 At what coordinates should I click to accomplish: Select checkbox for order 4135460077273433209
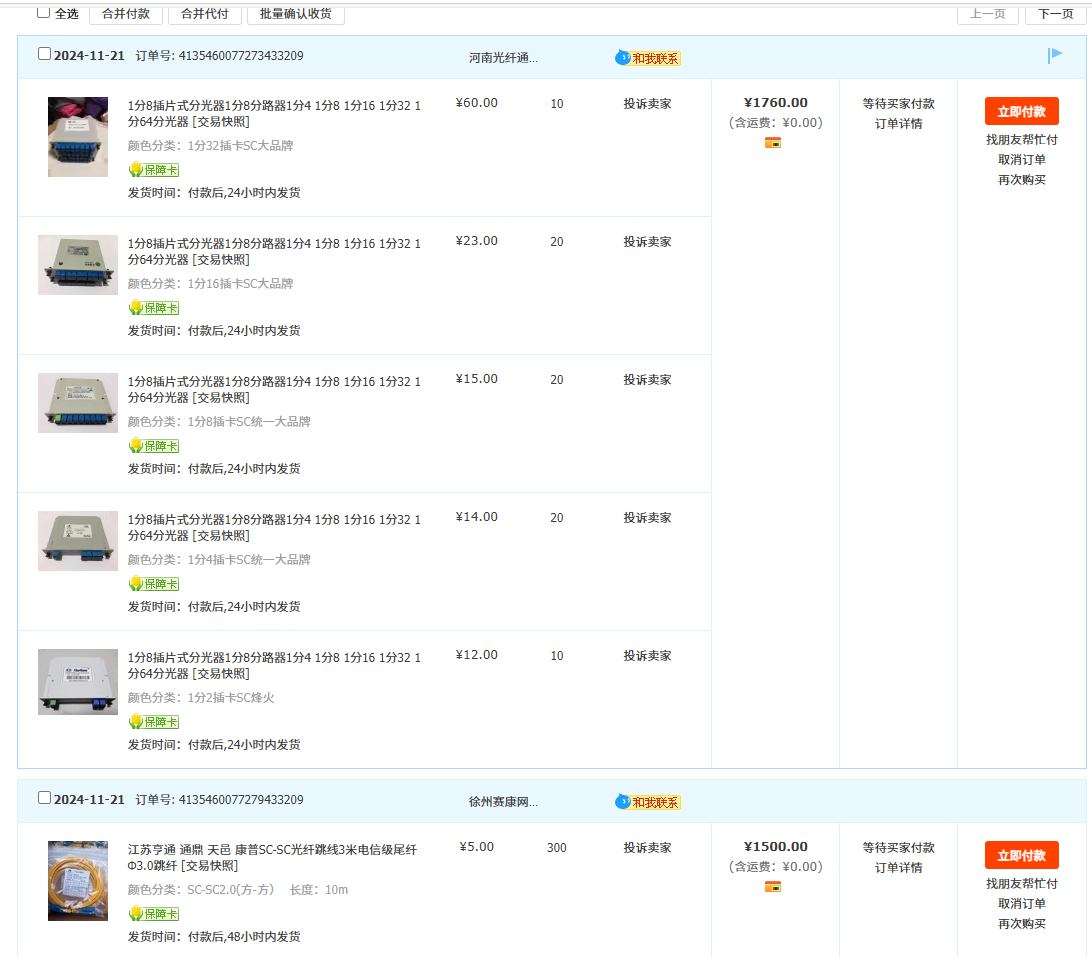coord(44,54)
